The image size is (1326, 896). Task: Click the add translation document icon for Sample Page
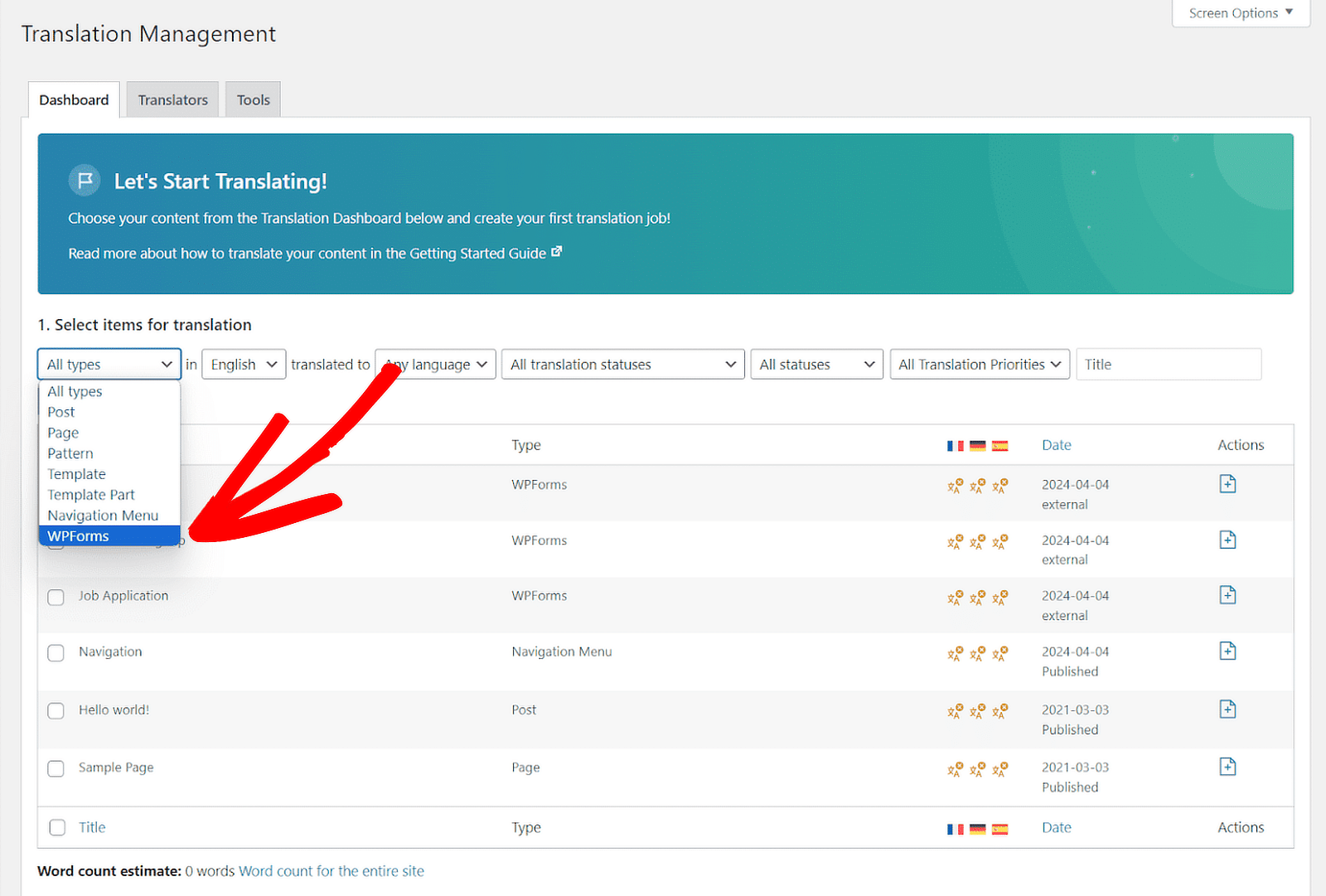click(1227, 768)
